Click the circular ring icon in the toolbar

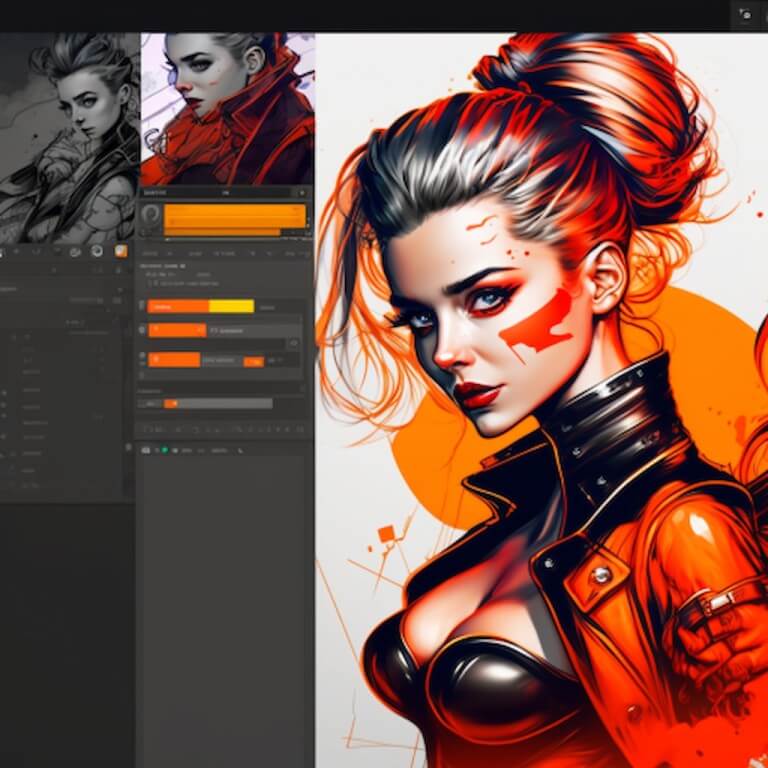[x=97, y=252]
